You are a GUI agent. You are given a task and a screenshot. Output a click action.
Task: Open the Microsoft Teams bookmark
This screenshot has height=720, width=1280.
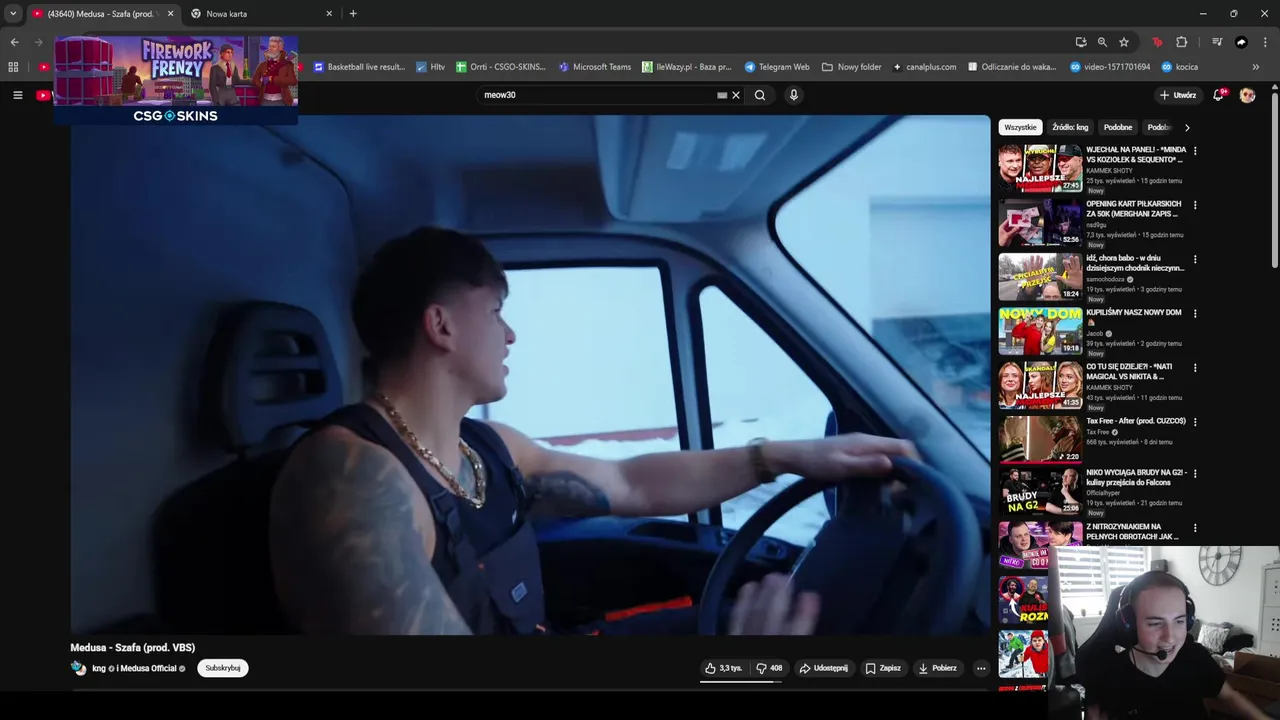pyautogui.click(x=595, y=67)
